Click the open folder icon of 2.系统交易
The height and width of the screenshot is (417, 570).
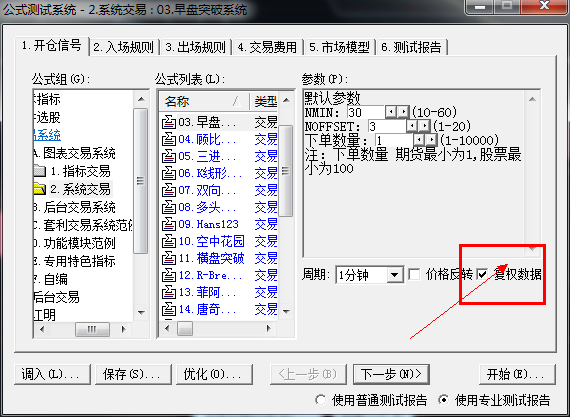pos(40,189)
